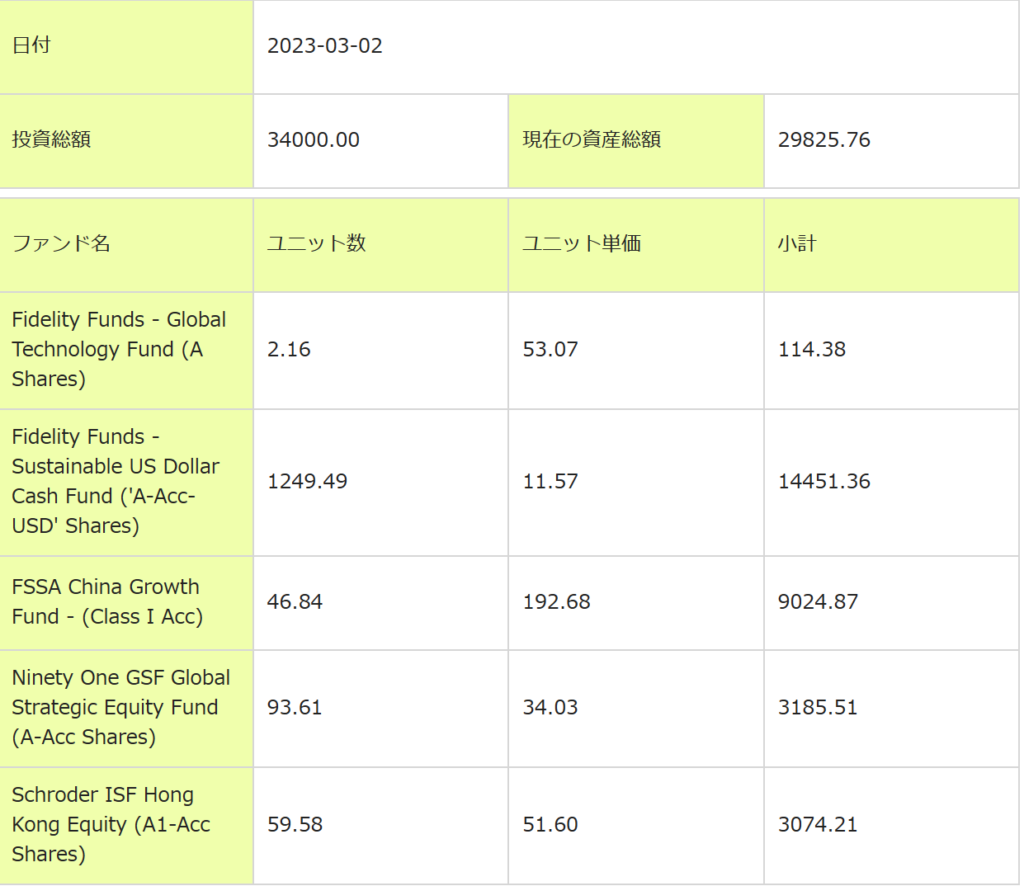This screenshot has width=1024, height=886.
Task: Click the unit count 1249.49
Action: tap(307, 481)
